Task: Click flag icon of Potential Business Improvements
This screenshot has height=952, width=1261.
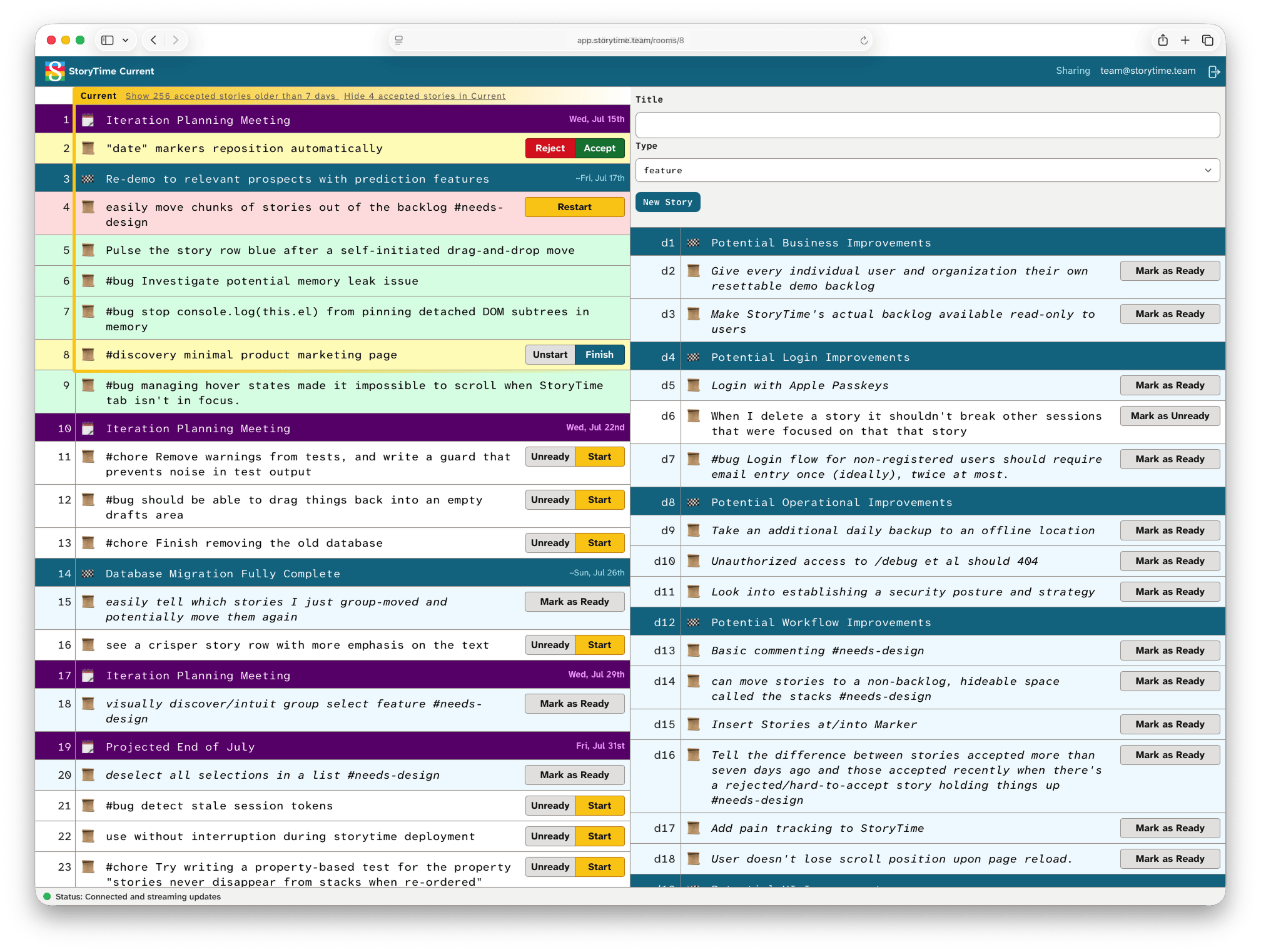Action: coord(694,243)
